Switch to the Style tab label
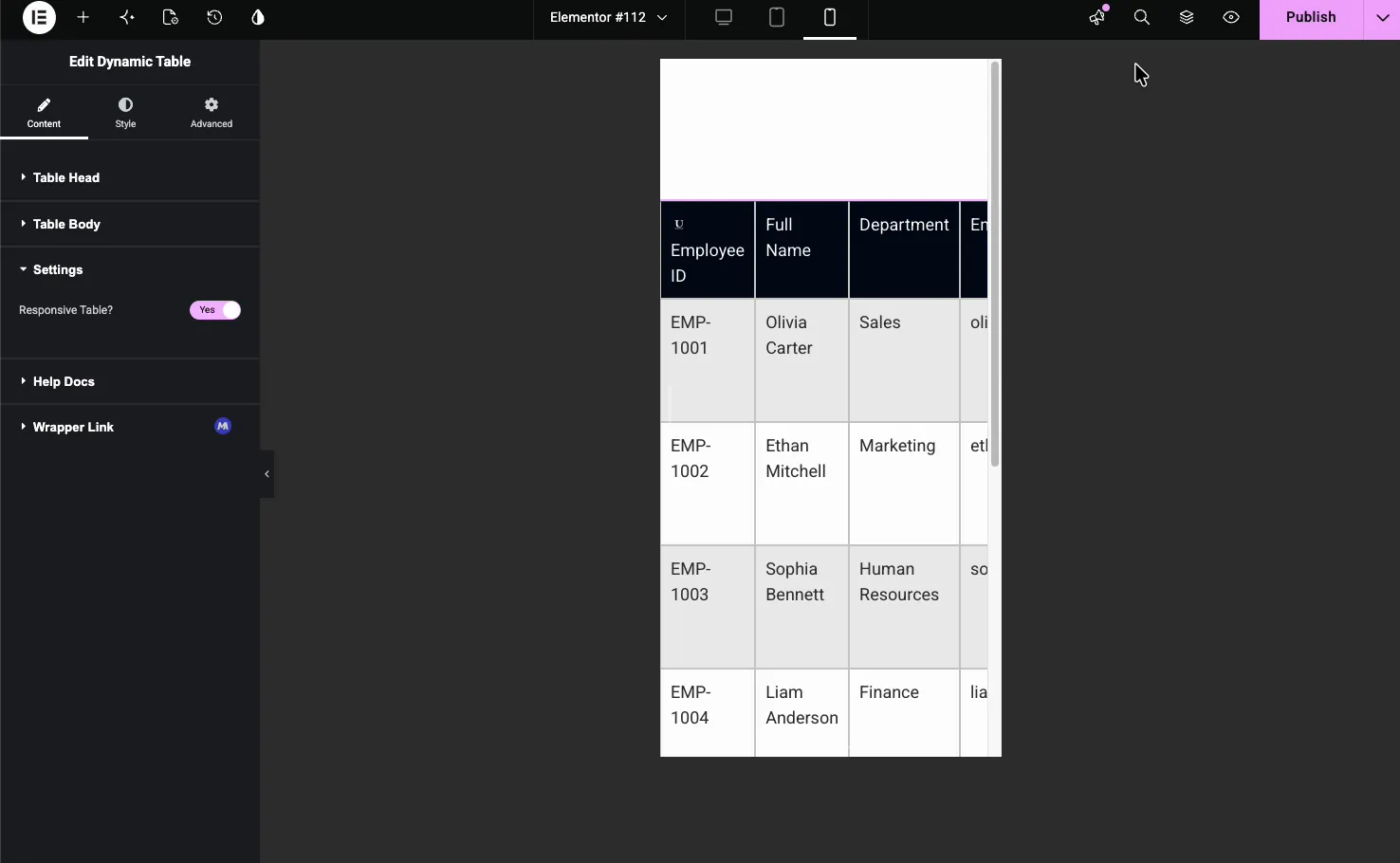The image size is (1400, 863). click(x=125, y=124)
